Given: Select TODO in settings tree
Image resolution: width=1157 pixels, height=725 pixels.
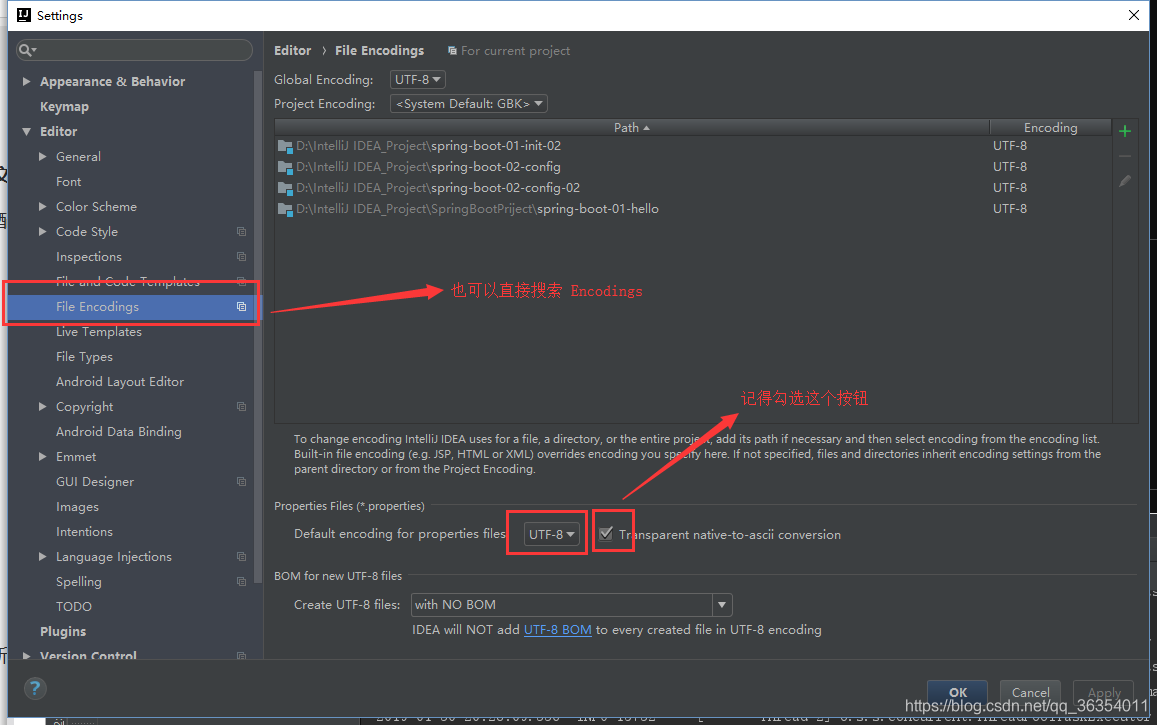Looking at the screenshot, I should click(74, 607).
